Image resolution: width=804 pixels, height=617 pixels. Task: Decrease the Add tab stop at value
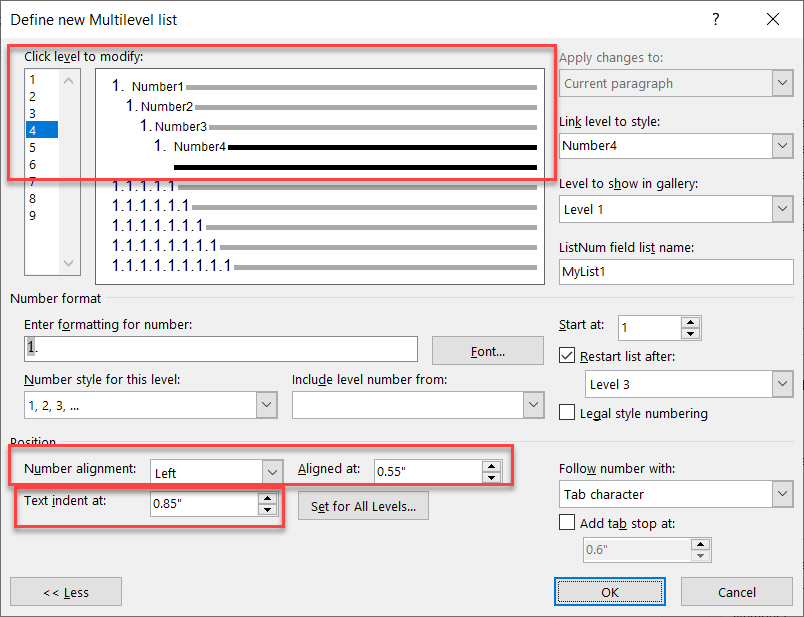[x=701, y=554]
